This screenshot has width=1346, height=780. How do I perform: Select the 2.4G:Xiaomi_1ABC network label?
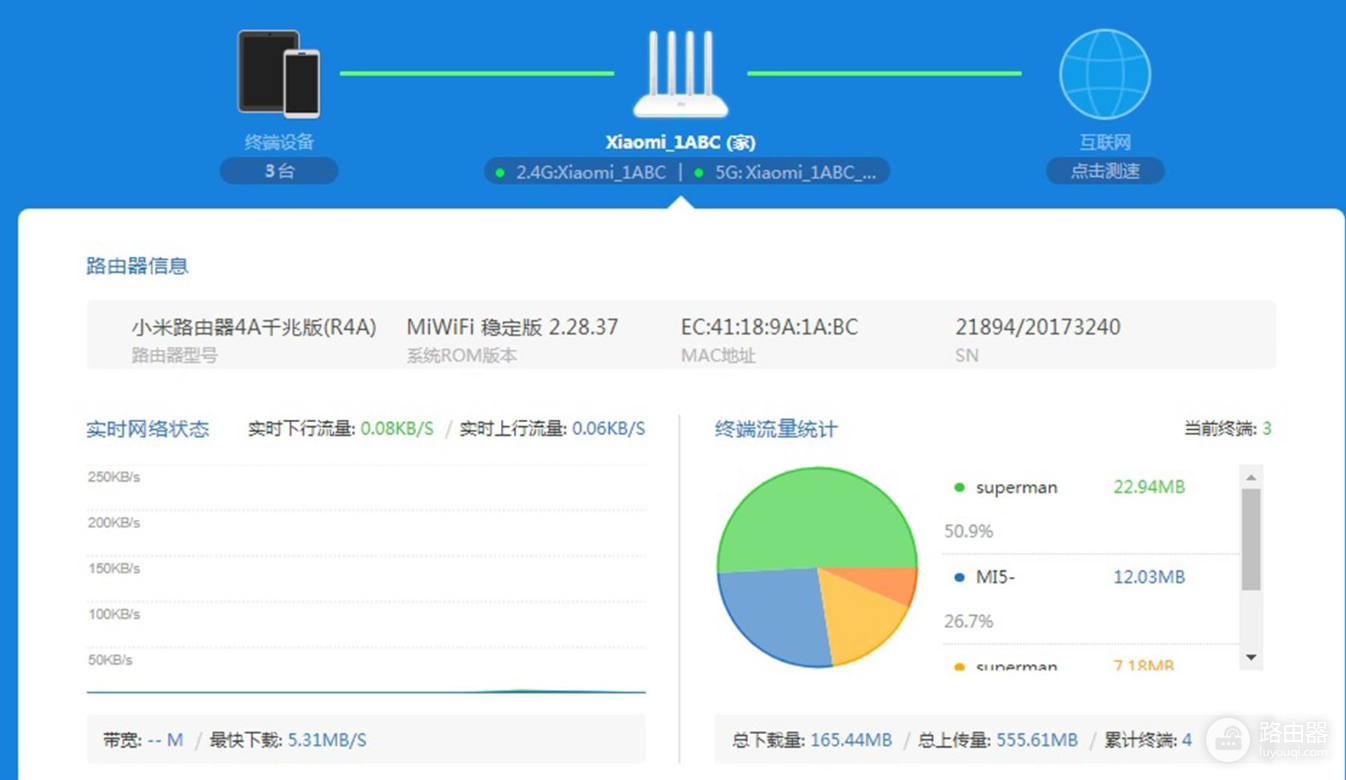pyautogui.click(x=591, y=172)
